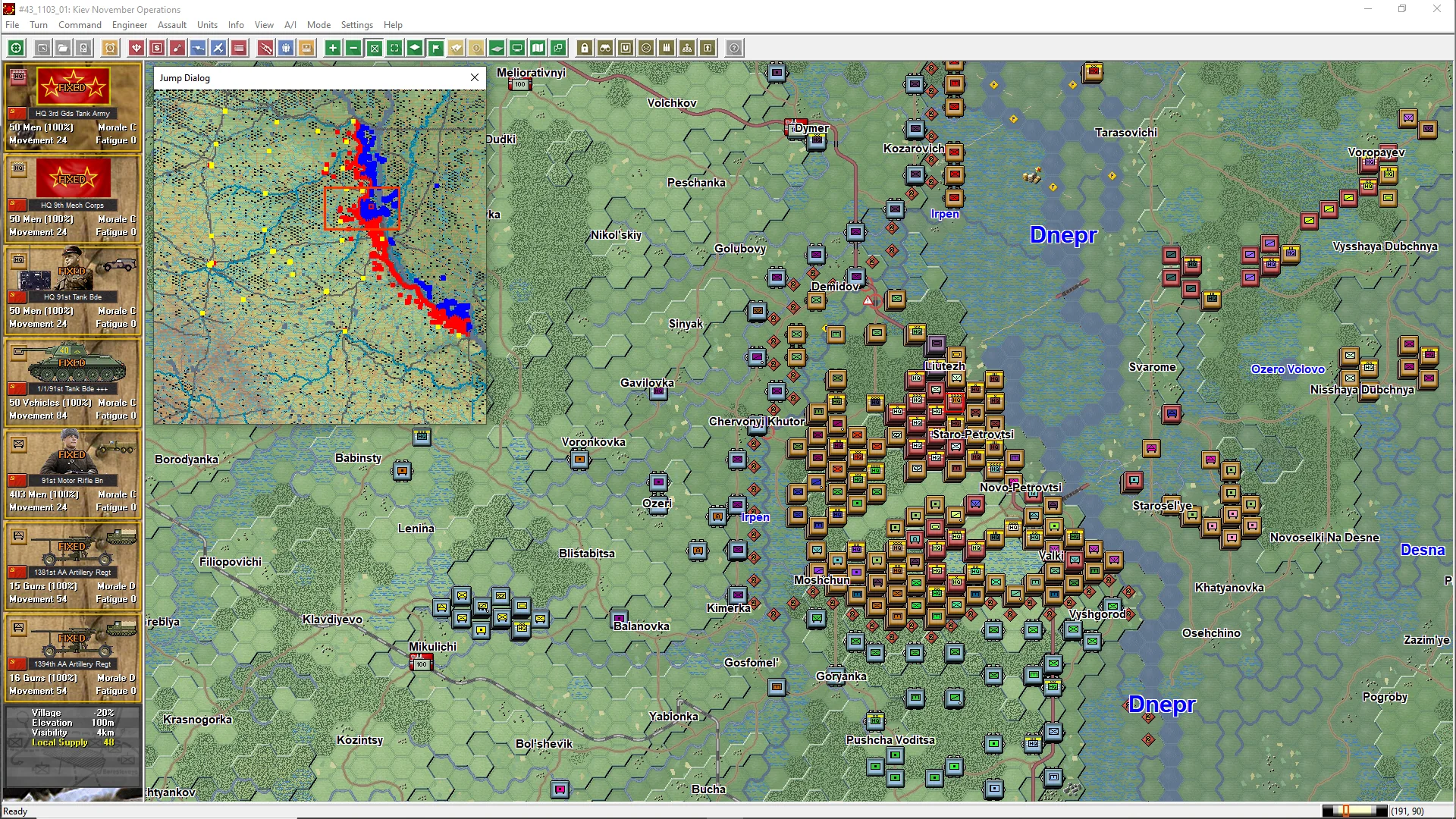The image size is (1456, 819).
Task: Click the blue handshake toolbar icon
Action: click(x=198, y=48)
